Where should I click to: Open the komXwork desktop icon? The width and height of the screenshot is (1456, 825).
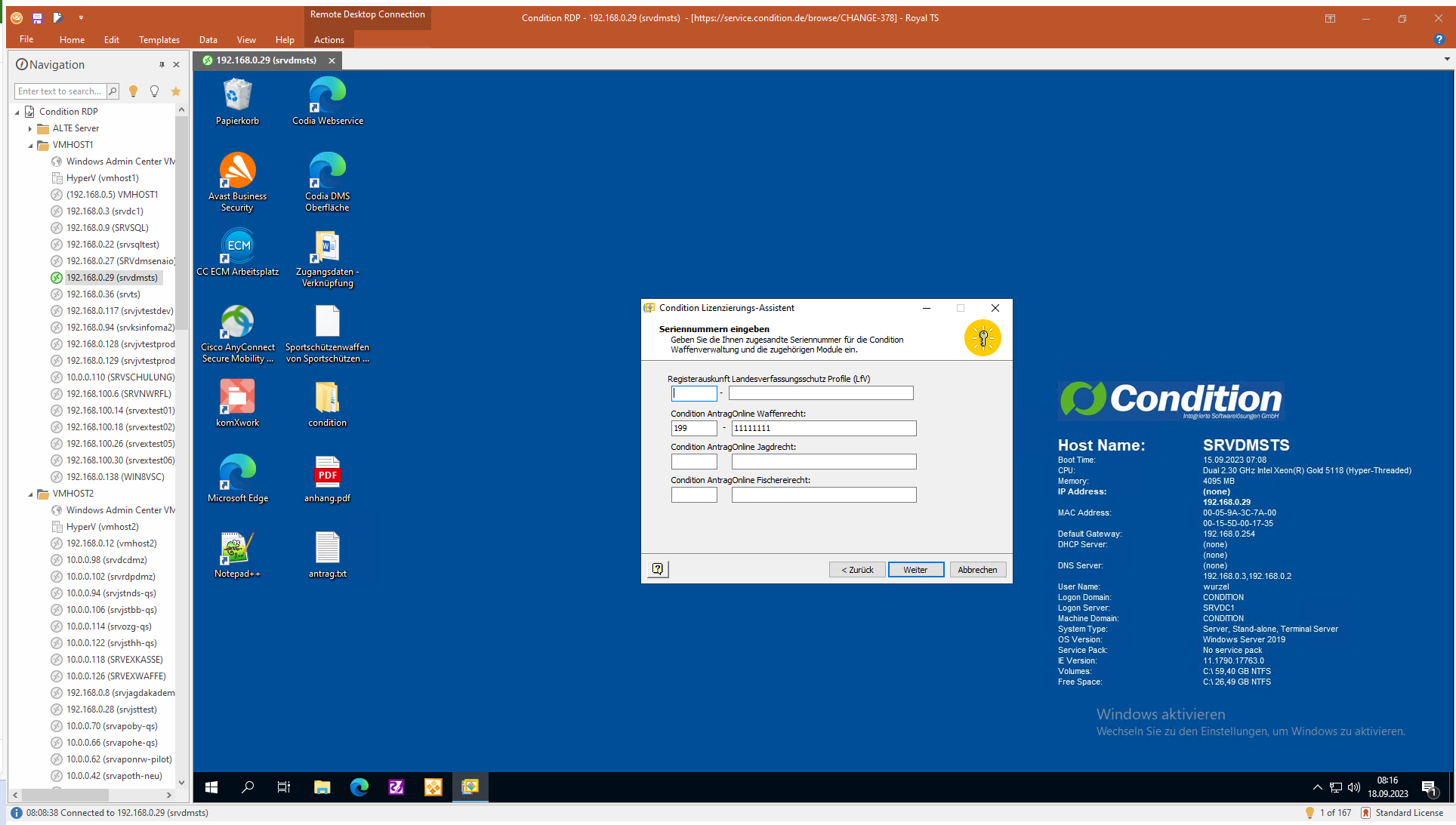(x=237, y=398)
